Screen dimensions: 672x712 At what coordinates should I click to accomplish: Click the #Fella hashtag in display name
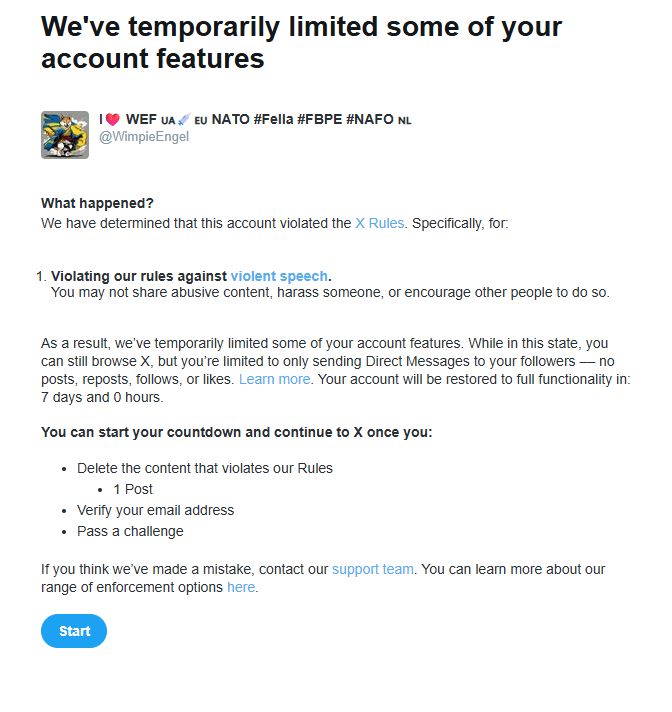[273, 119]
